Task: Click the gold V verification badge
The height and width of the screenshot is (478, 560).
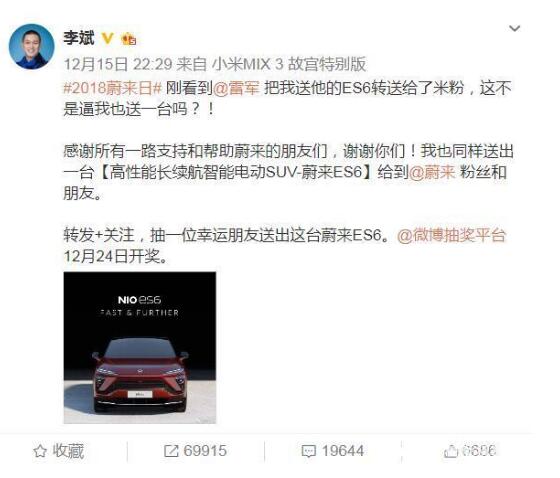Action: coord(108,38)
